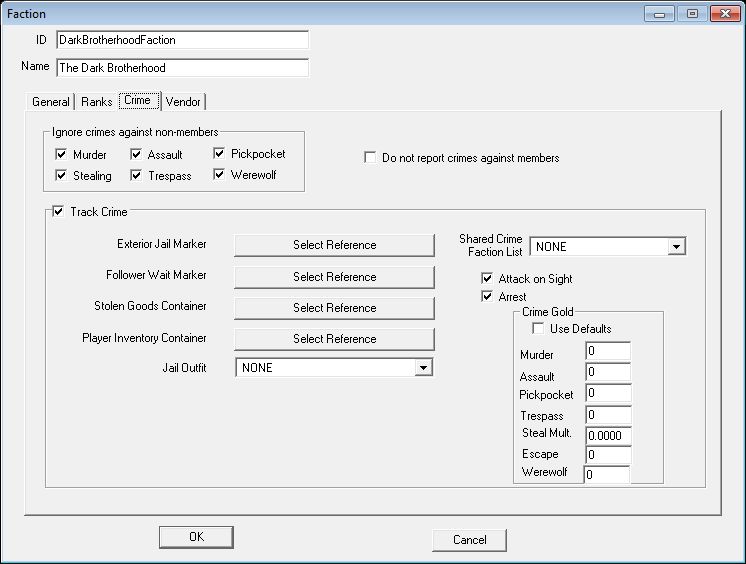Select the Crime tab
Viewport: 746px width, 564px height.
139,100
